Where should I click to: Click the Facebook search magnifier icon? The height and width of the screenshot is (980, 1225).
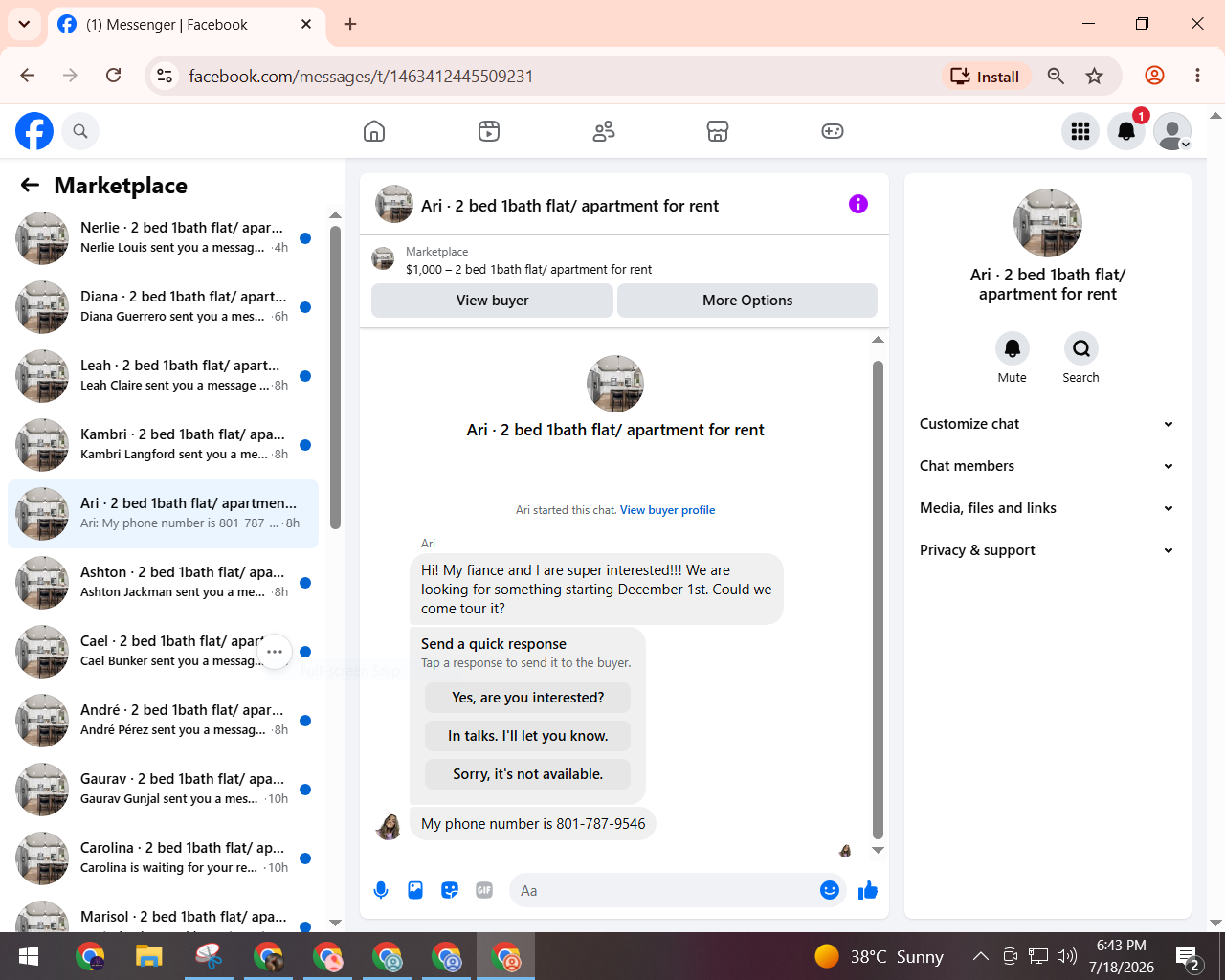pyautogui.click(x=80, y=131)
